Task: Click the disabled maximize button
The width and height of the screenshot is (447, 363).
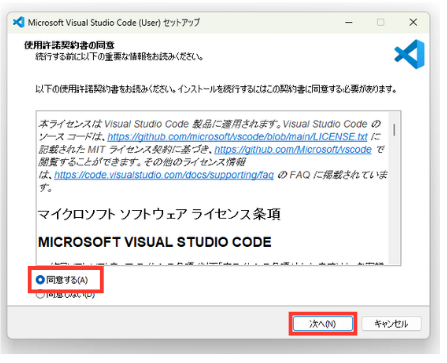Action: 381,22
